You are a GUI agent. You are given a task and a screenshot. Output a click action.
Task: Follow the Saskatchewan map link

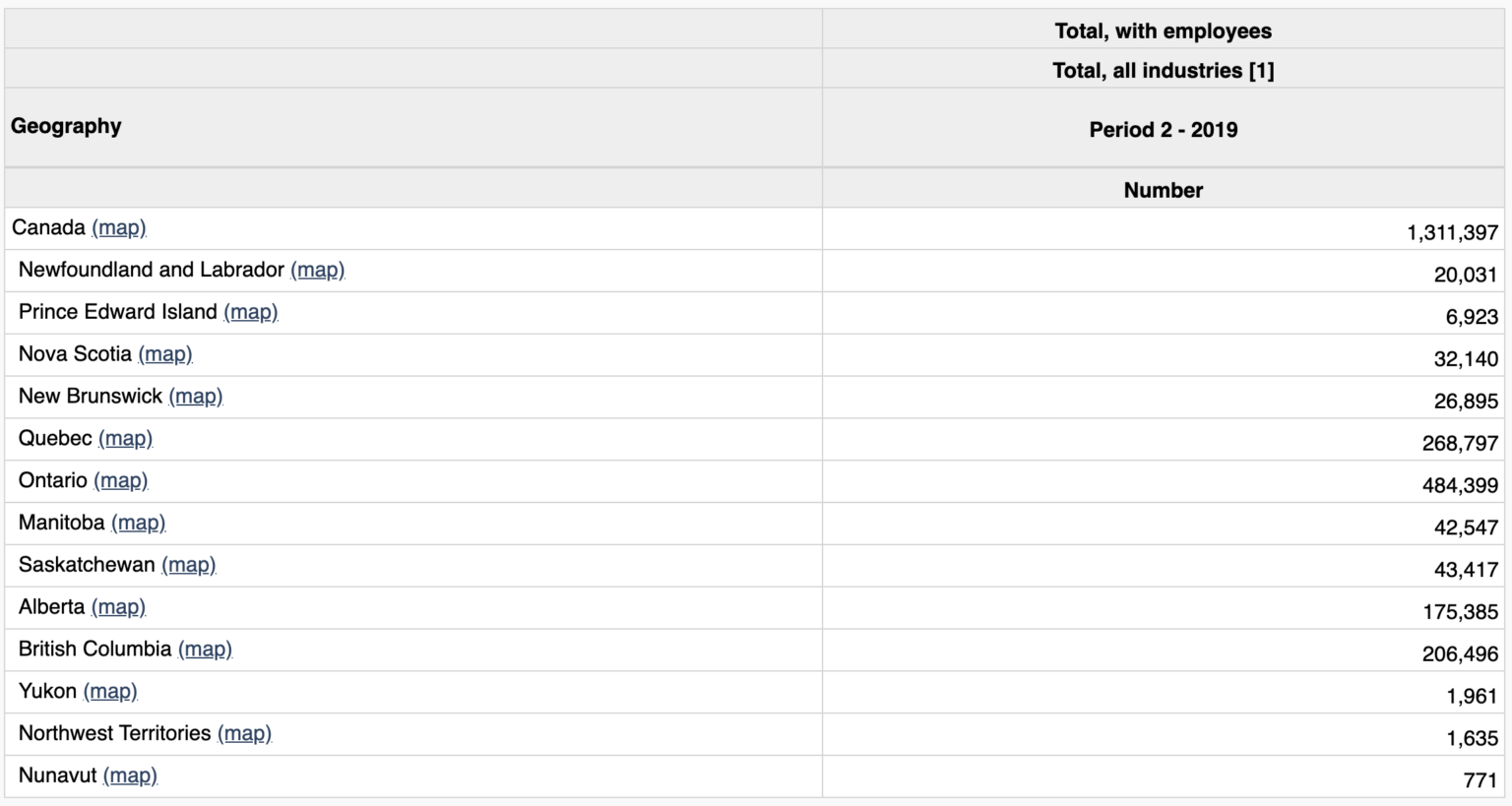coord(189,565)
